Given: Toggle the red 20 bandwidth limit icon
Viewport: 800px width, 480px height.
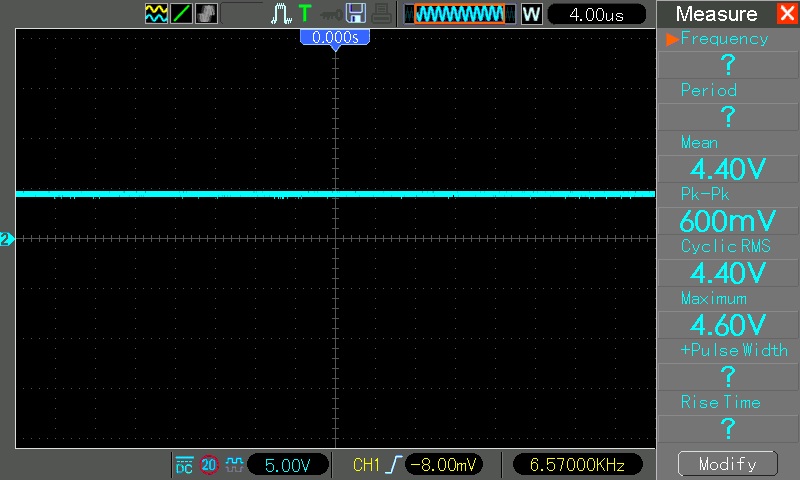Looking at the screenshot, I should 209,465.
